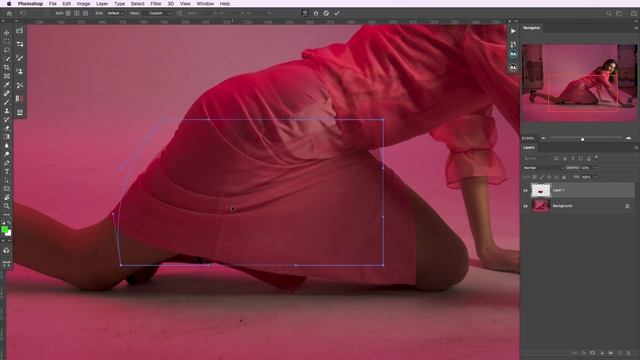Viewport: 640px width, 360px height.
Task: Cancel the warp transform
Action: [x=326, y=13]
